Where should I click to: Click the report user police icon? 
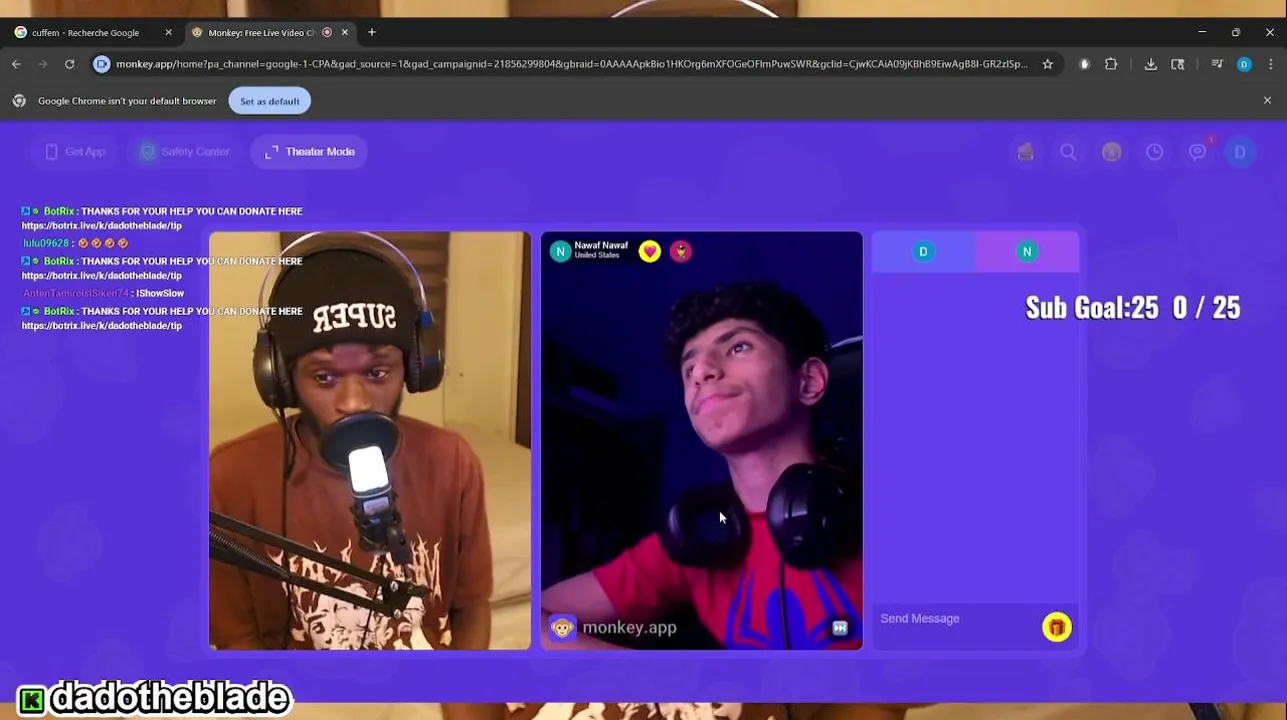681,251
